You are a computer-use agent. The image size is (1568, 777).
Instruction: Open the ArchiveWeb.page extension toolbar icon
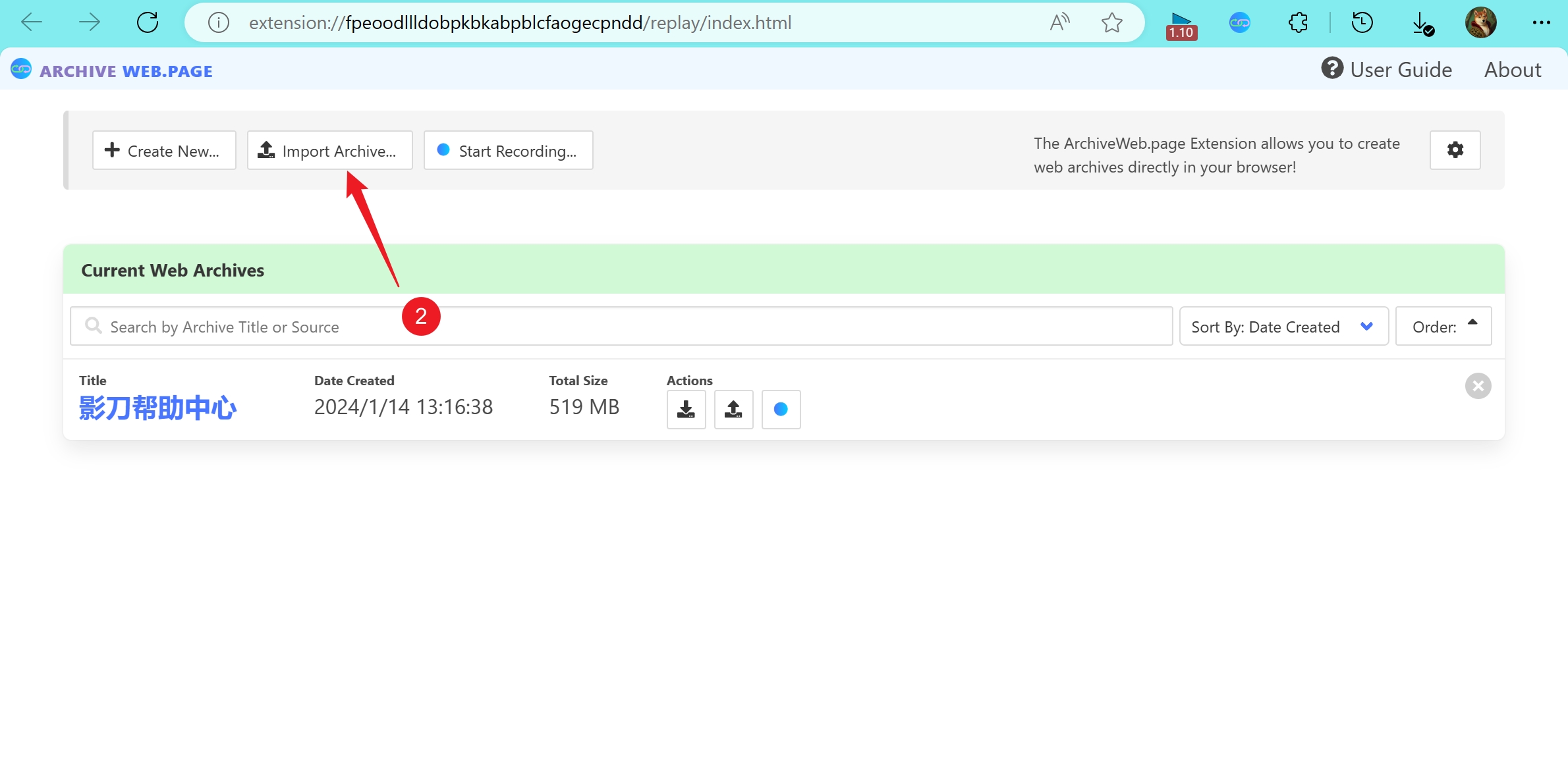1239,23
